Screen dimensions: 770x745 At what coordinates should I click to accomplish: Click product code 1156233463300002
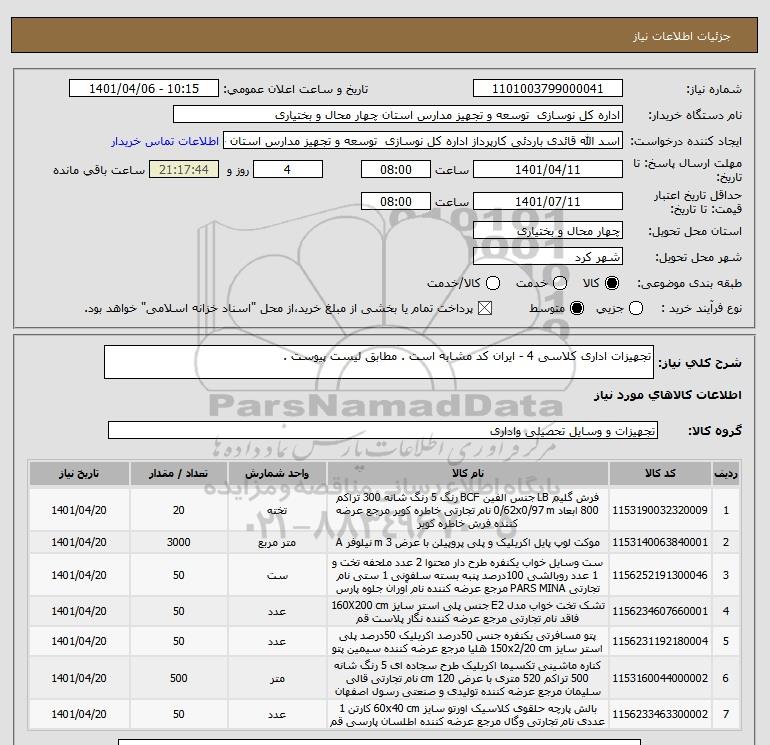(660, 715)
